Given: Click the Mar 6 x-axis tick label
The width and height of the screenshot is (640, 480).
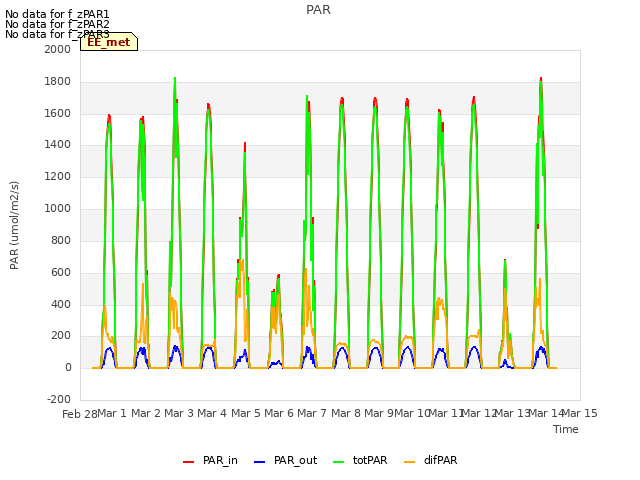Looking at the screenshot, I should coord(279,413).
